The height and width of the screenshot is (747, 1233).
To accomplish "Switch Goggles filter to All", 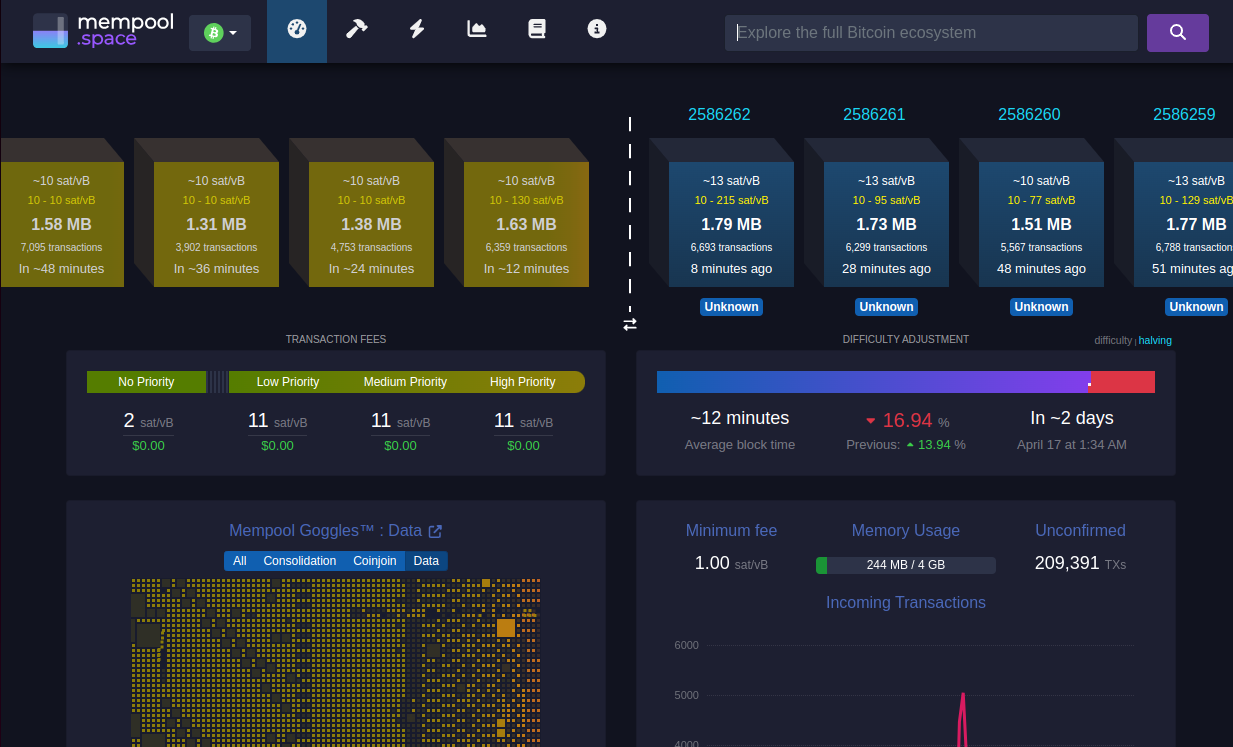I will click(x=240, y=561).
